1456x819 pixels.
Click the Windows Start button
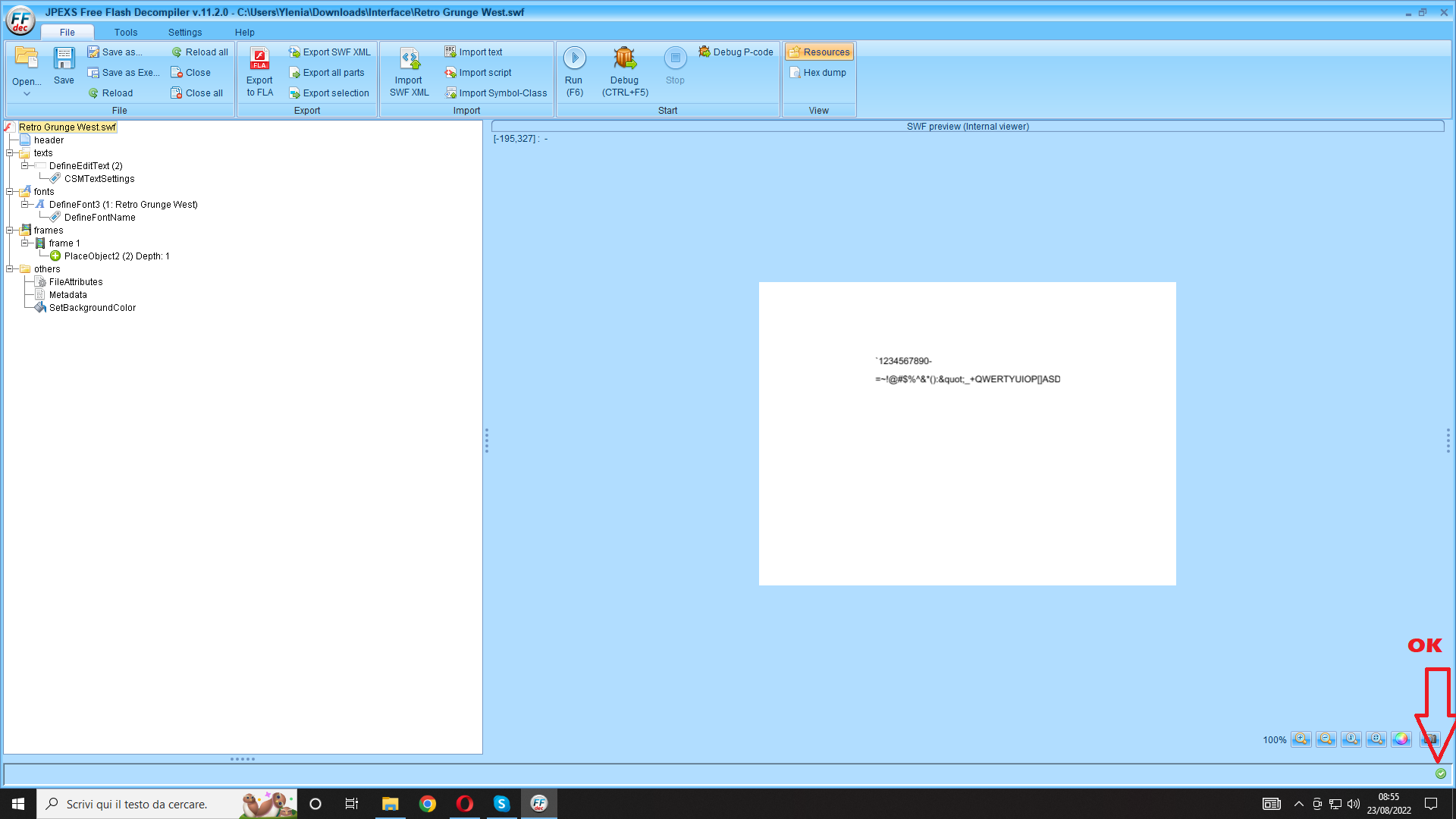[x=18, y=804]
